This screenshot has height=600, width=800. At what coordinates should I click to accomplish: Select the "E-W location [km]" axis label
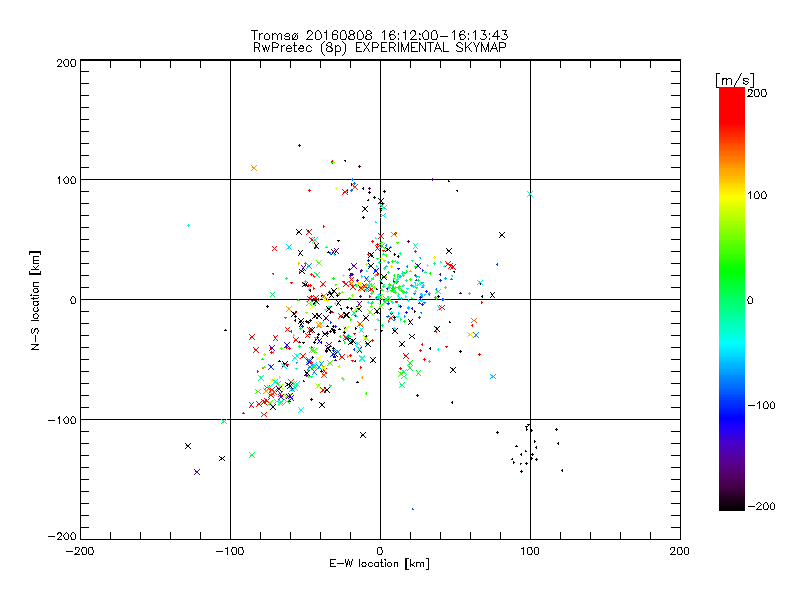pos(379,563)
